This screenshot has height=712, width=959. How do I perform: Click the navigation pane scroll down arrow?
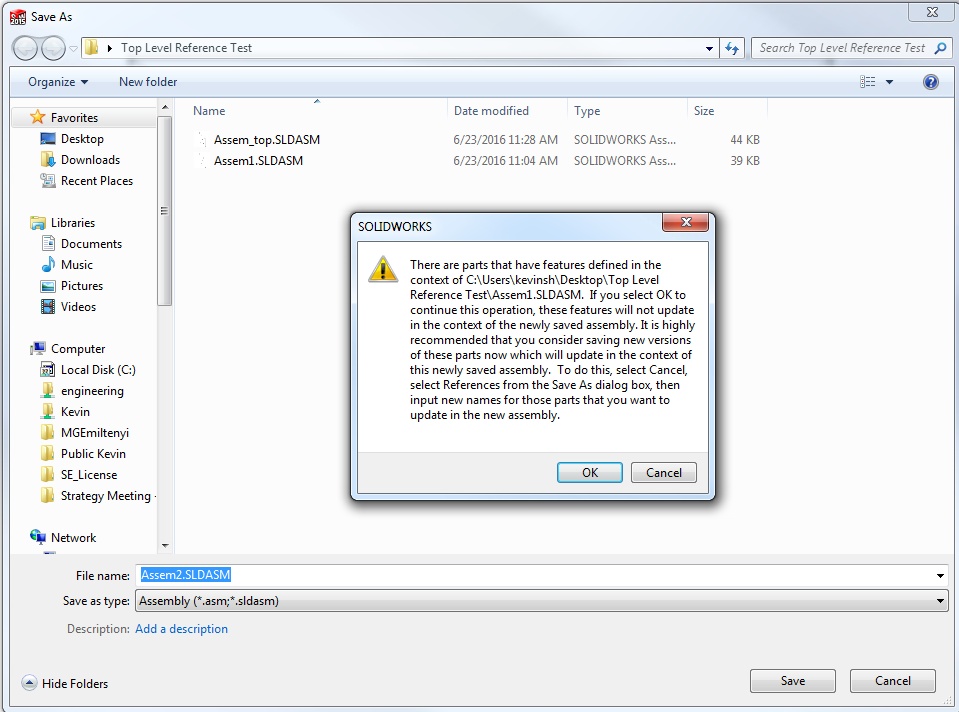point(165,546)
